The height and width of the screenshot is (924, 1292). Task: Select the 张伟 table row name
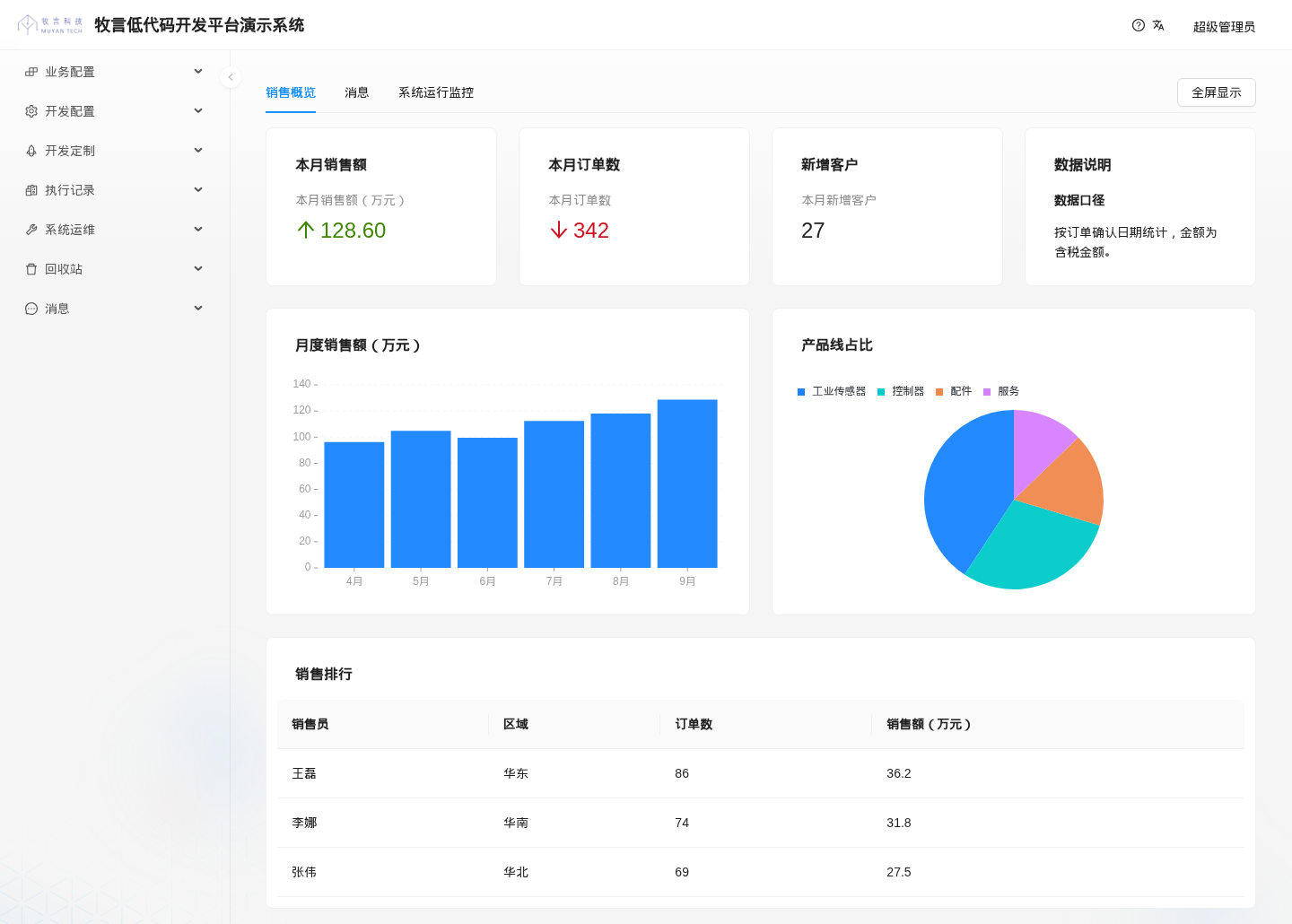pyautogui.click(x=304, y=872)
